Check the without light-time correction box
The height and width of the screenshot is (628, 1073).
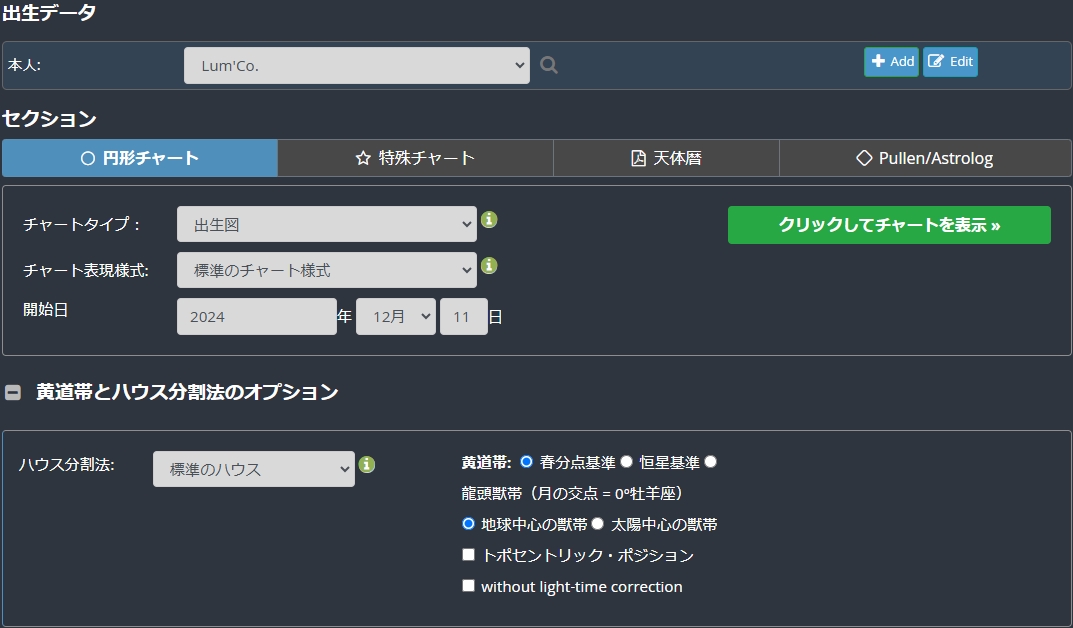click(468, 586)
